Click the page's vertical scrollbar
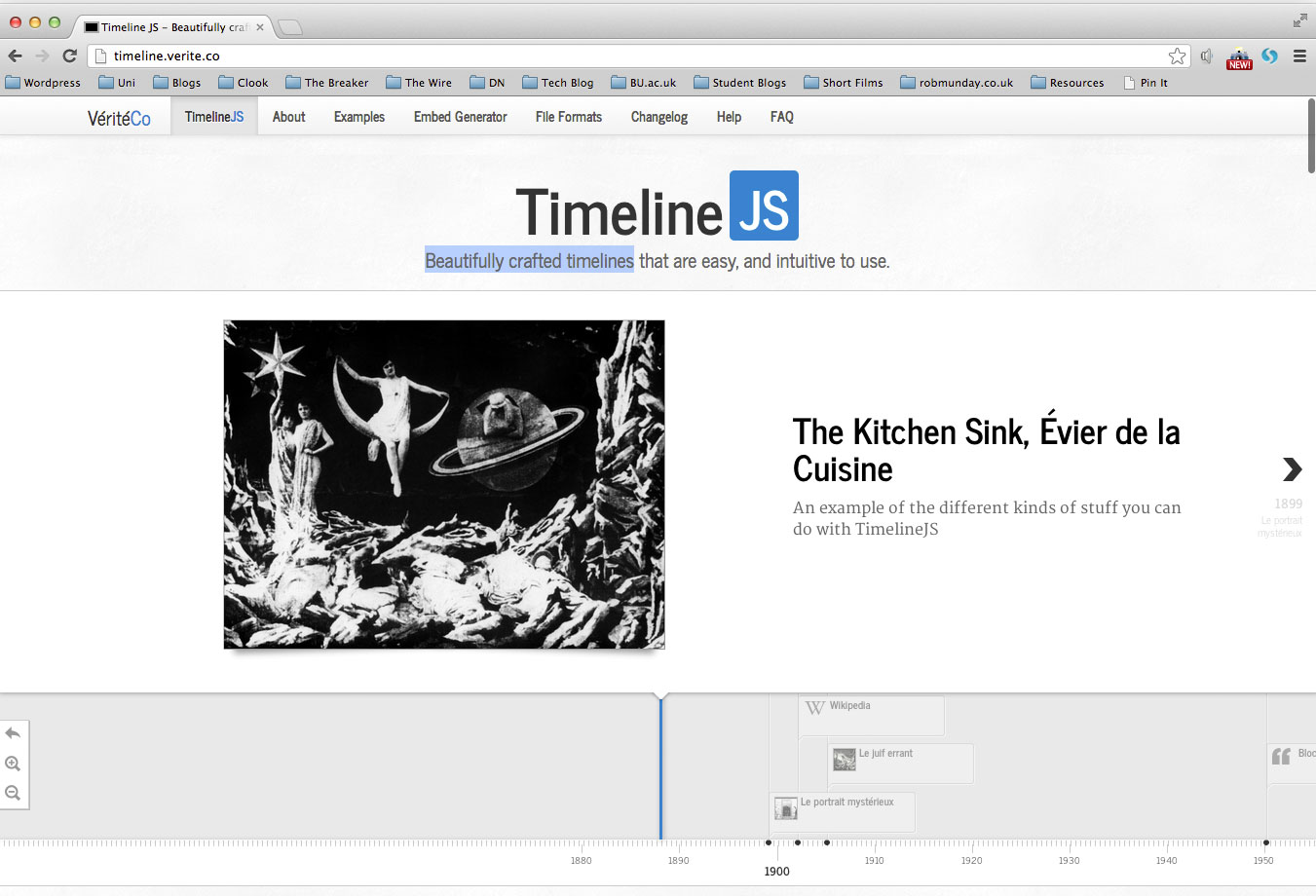This screenshot has height=896, width=1316. (1310, 135)
